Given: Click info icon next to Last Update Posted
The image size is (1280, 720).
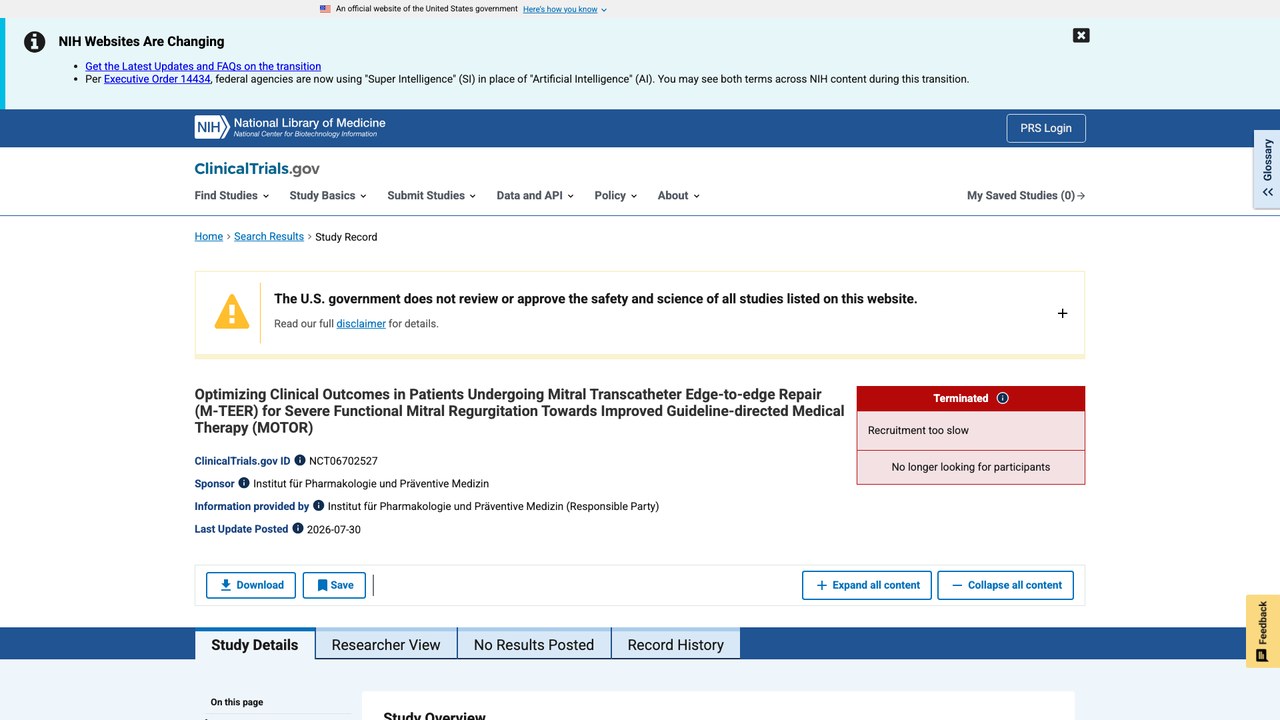Looking at the screenshot, I should click(298, 528).
